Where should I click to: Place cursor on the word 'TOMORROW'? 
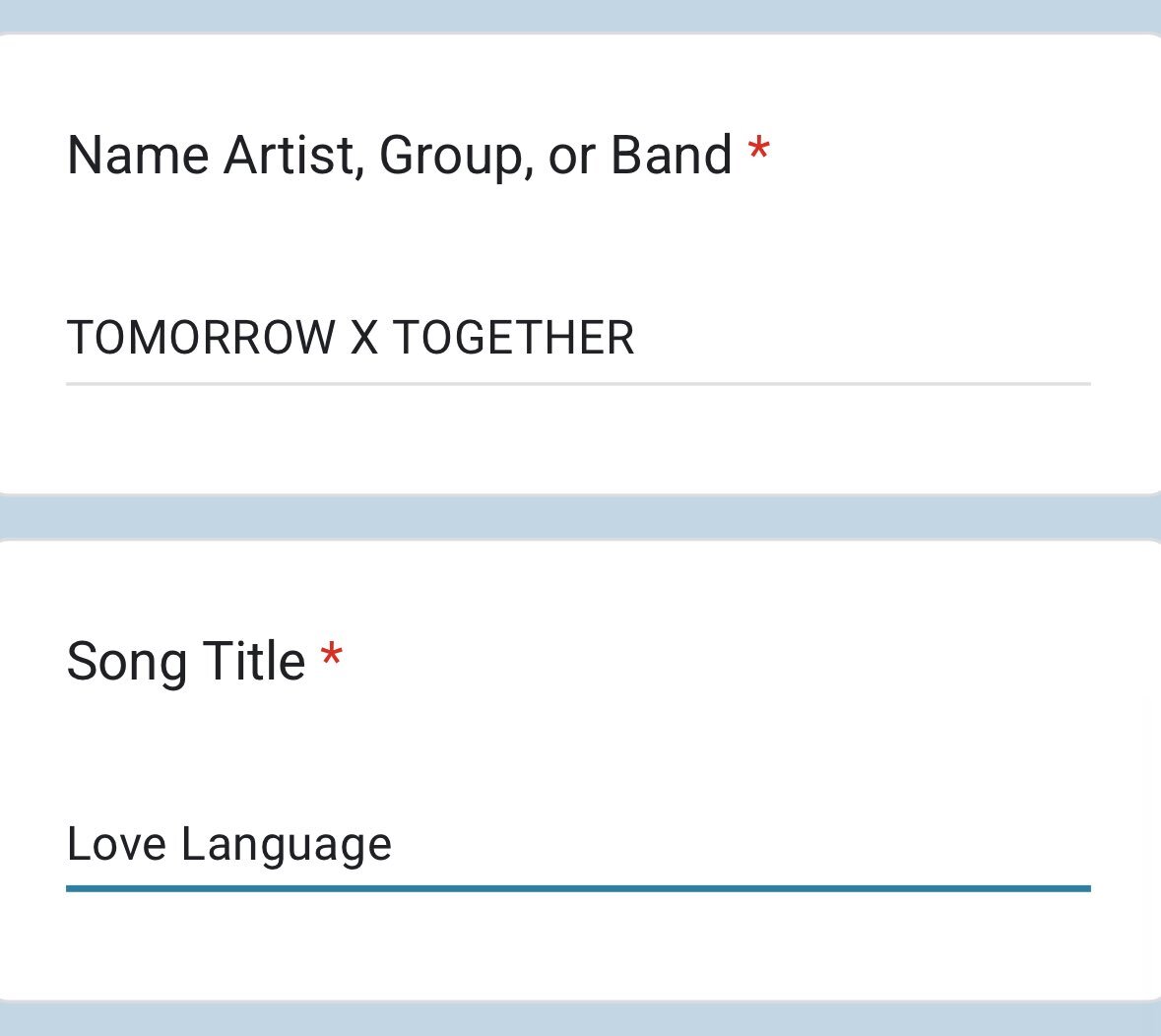(x=202, y=338)
